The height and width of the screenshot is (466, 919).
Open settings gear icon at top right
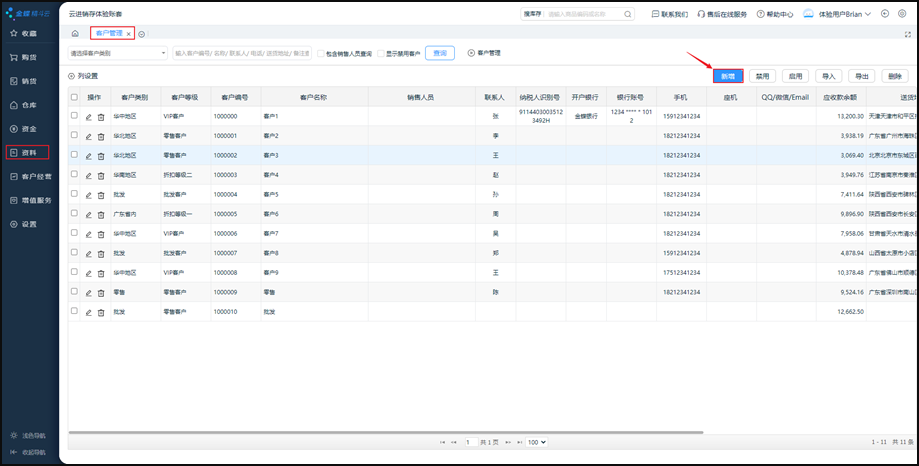click(904, 14)
